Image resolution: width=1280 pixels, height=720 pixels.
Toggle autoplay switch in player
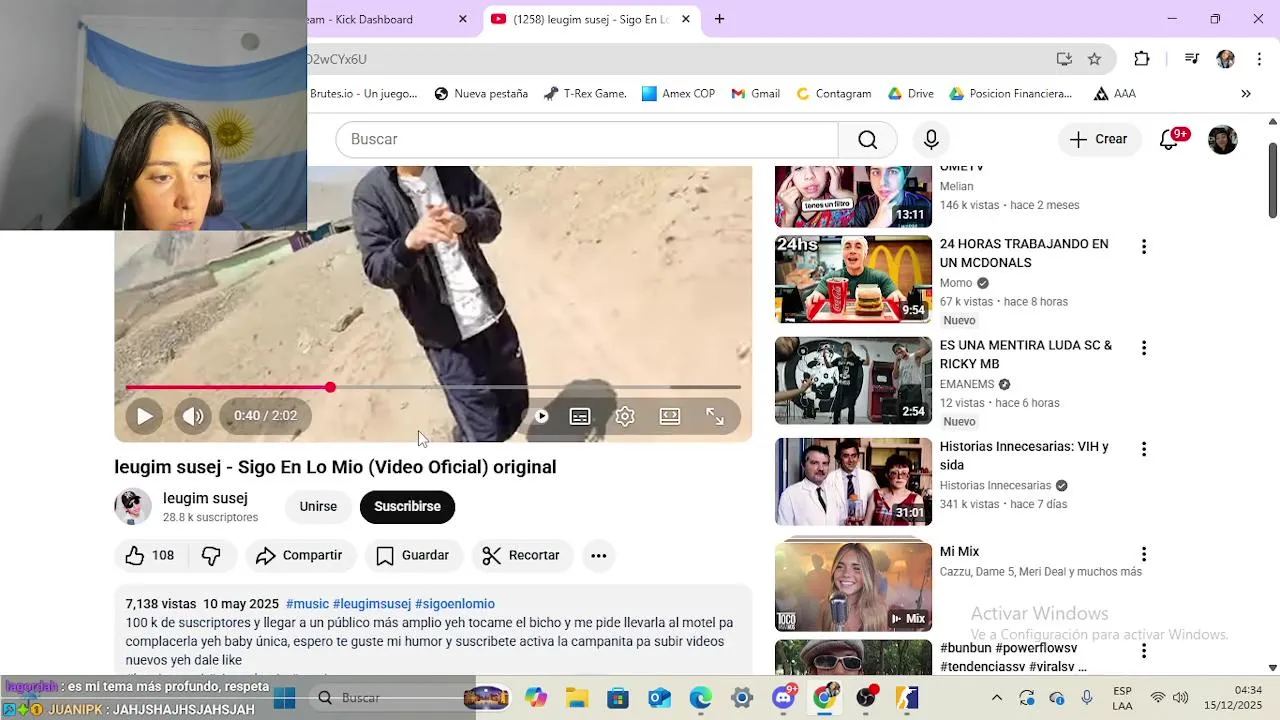(x=541, y=416)
